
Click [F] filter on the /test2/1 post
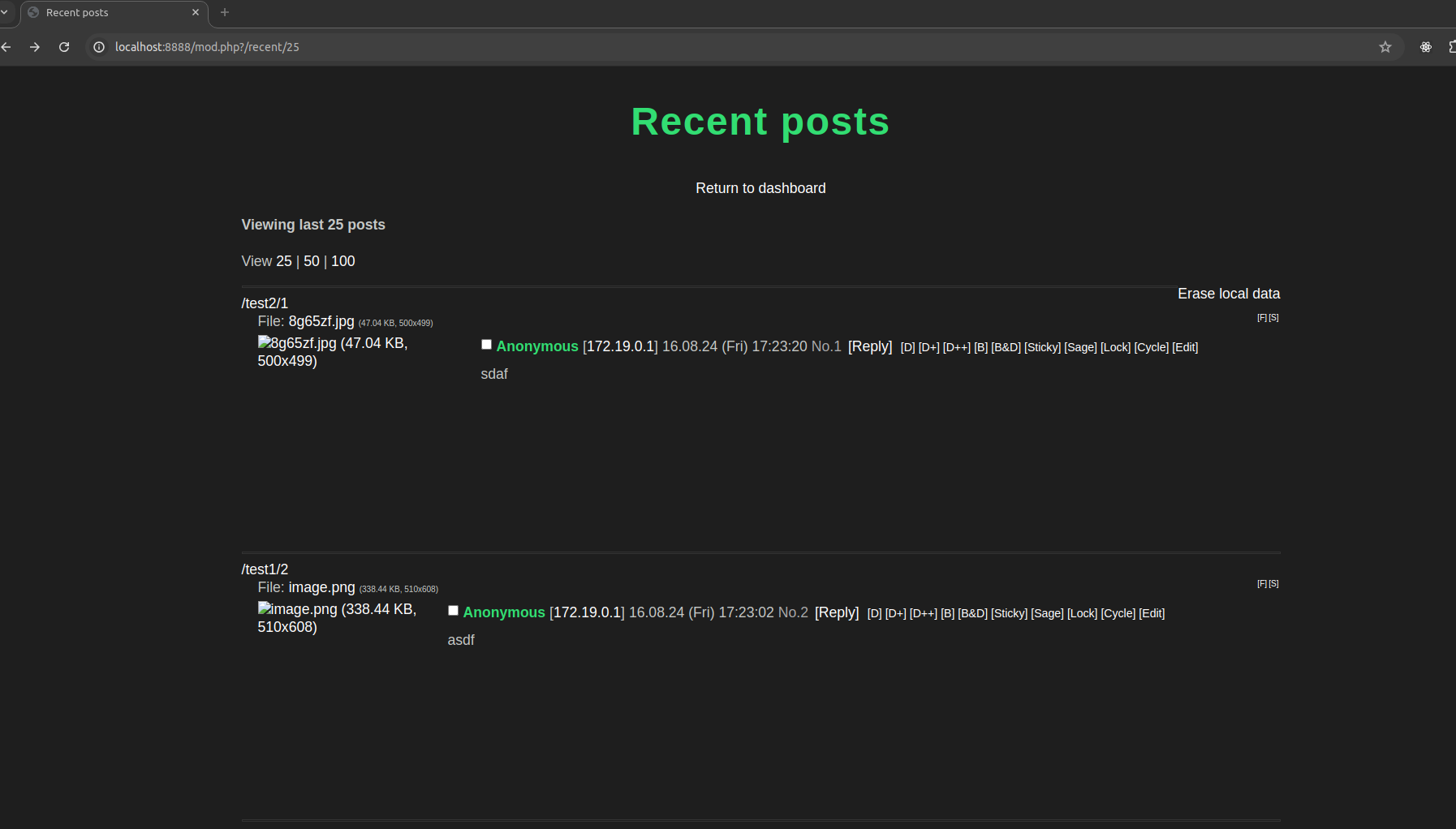[x=1262, y=318]
